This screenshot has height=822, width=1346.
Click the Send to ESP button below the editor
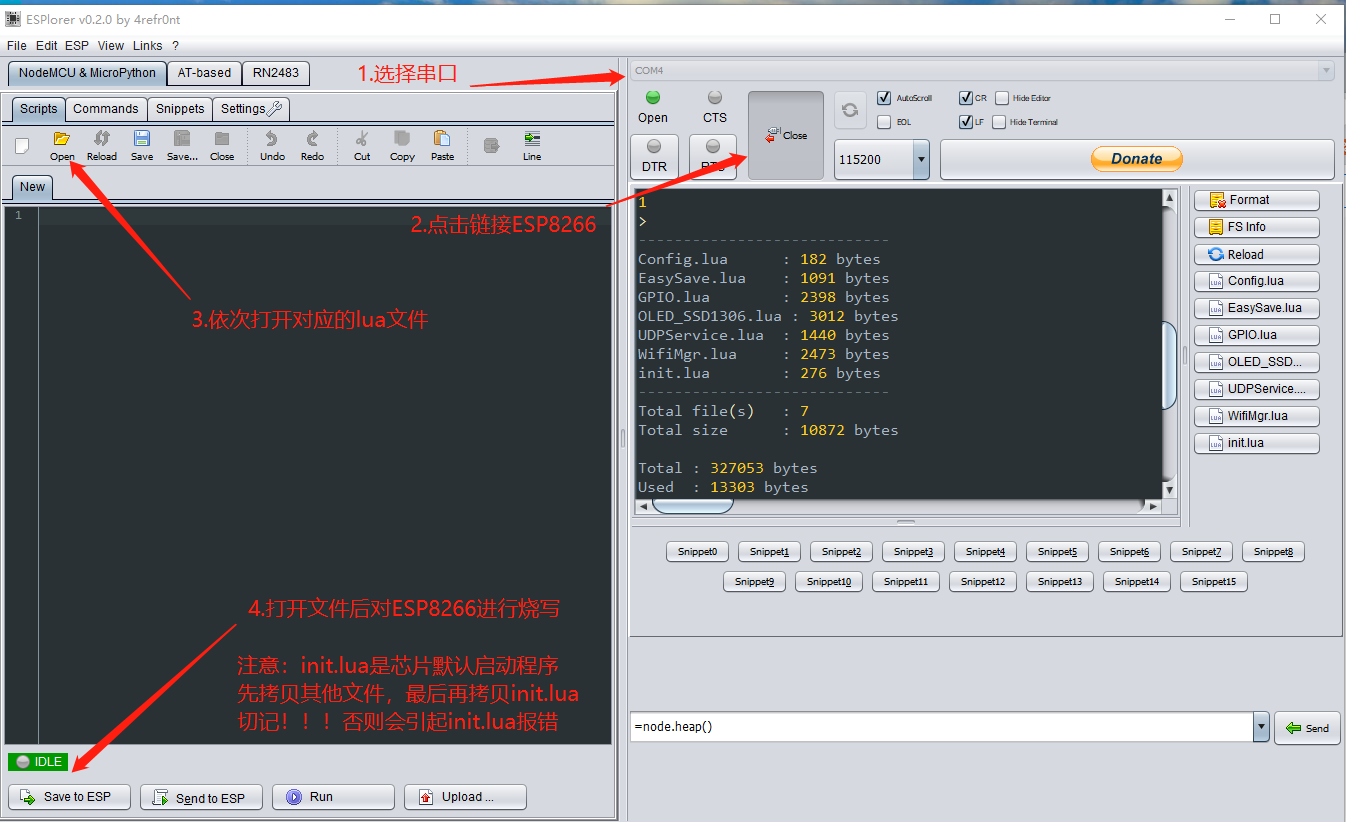tap(201, 797)
